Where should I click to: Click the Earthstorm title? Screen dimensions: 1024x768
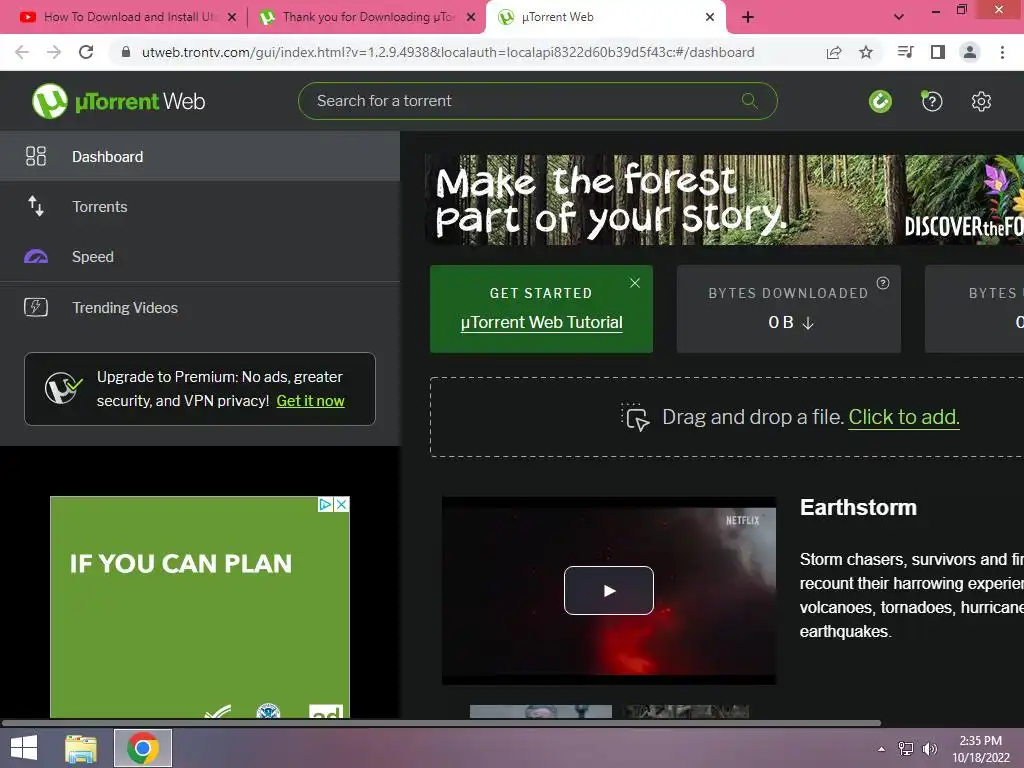[858, 507]
